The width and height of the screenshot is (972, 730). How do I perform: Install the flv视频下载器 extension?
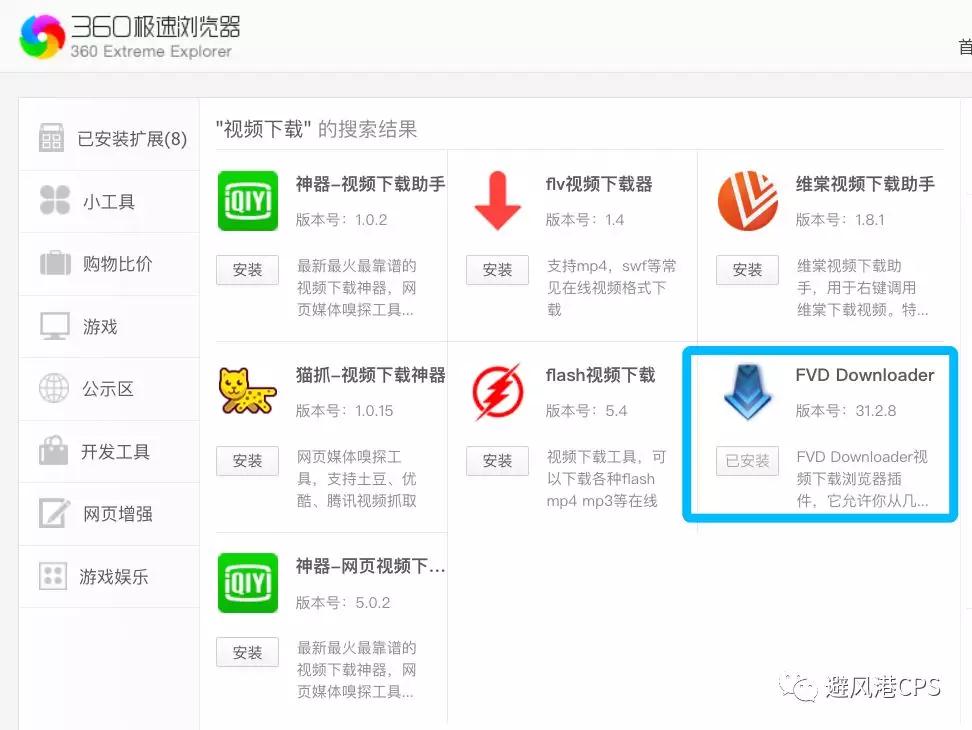point(497,270)
